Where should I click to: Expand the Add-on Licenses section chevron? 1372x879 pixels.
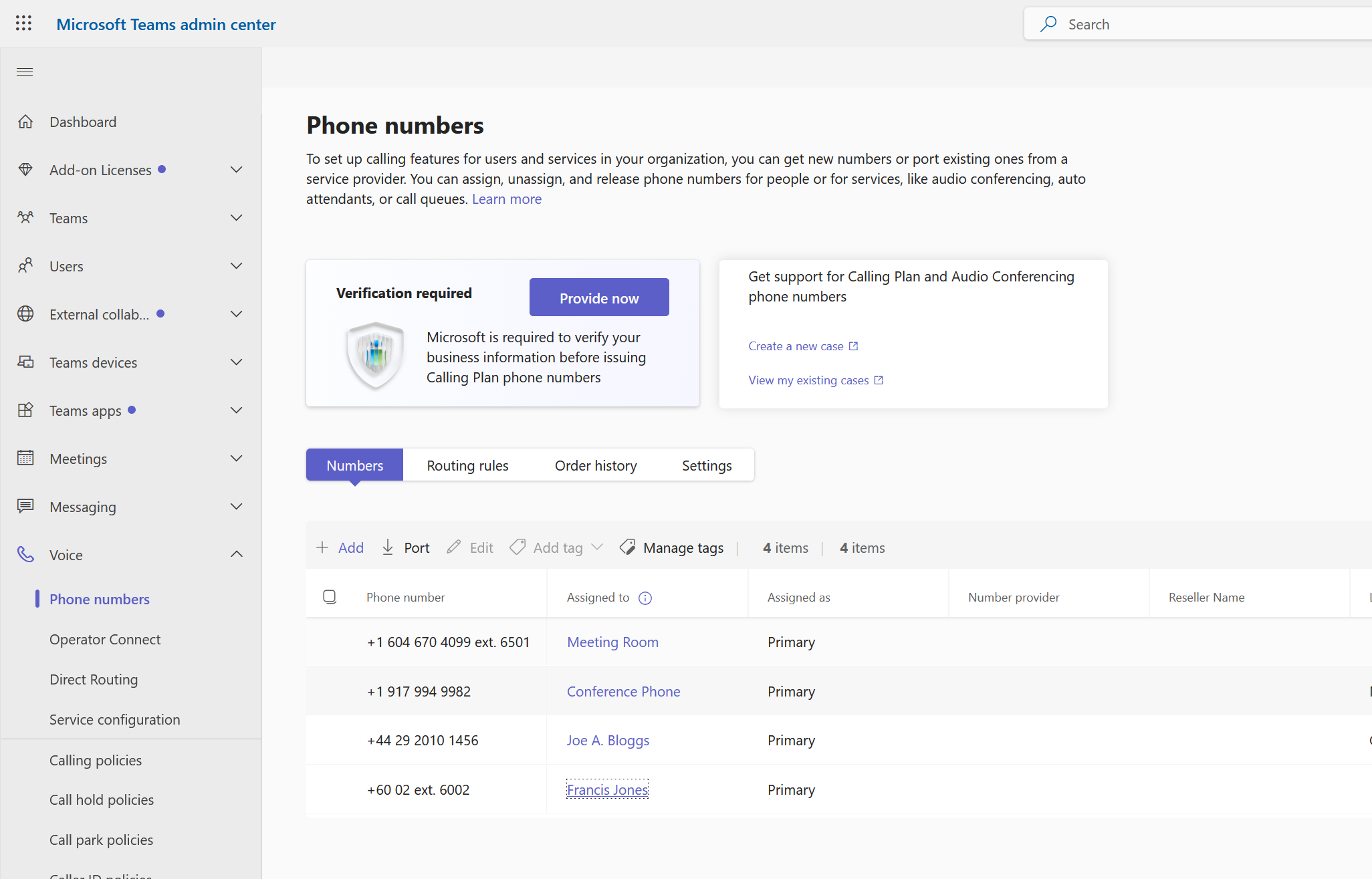click(x=236, y=170)
